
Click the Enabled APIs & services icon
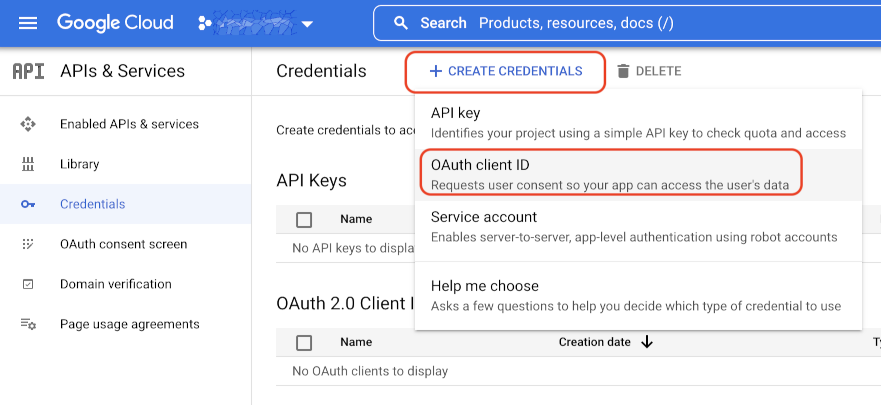click(28, 124)
